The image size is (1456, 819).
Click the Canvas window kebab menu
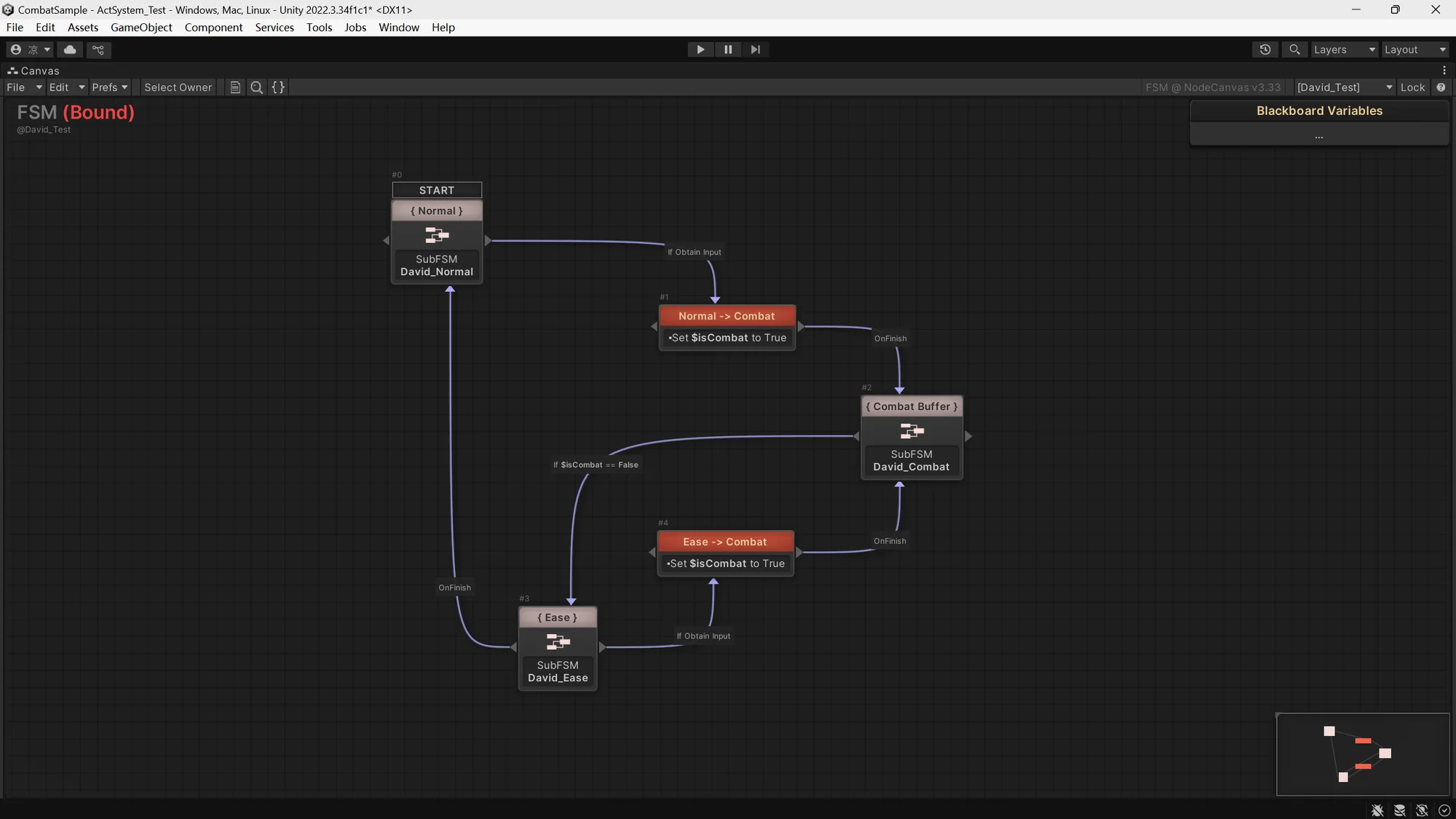pos(1444,71)
